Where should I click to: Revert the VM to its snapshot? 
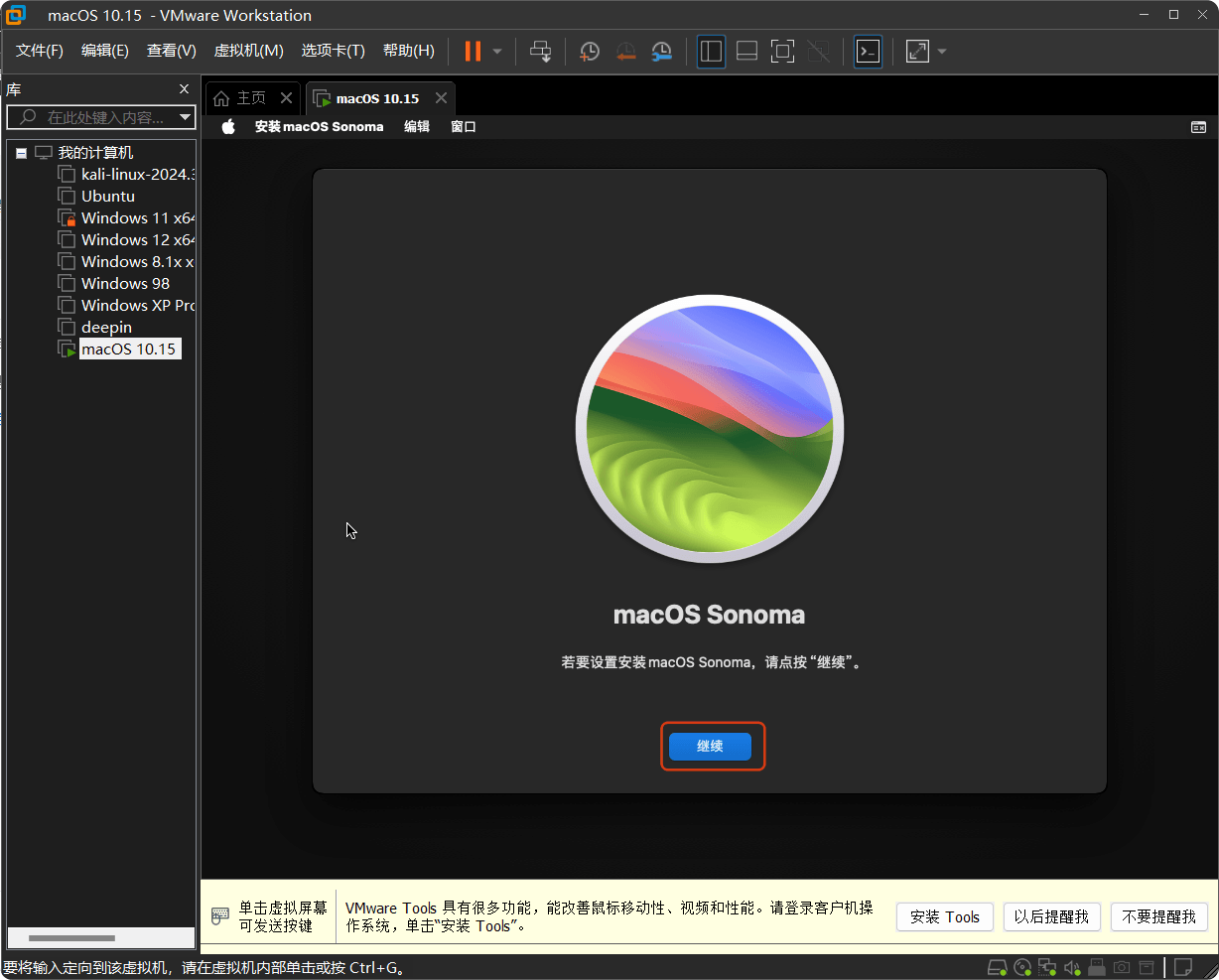click(x=626, y=51)
